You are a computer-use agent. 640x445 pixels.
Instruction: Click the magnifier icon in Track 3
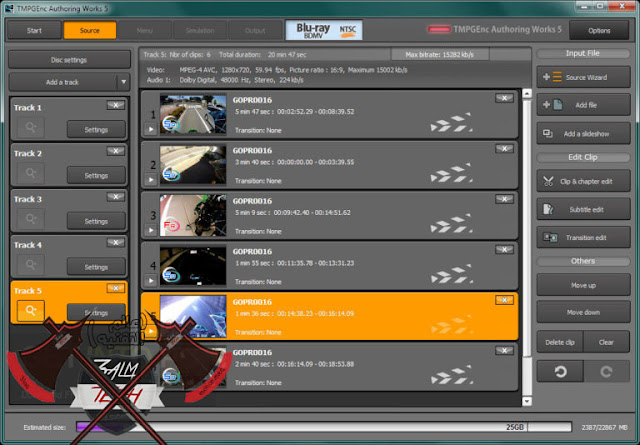tap(31, 219)
